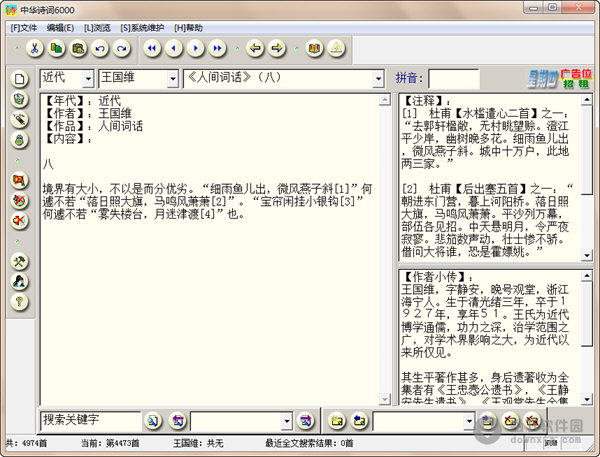
Task: Click the second red-crossed delete sidebar icon
Action: [20, 201]
